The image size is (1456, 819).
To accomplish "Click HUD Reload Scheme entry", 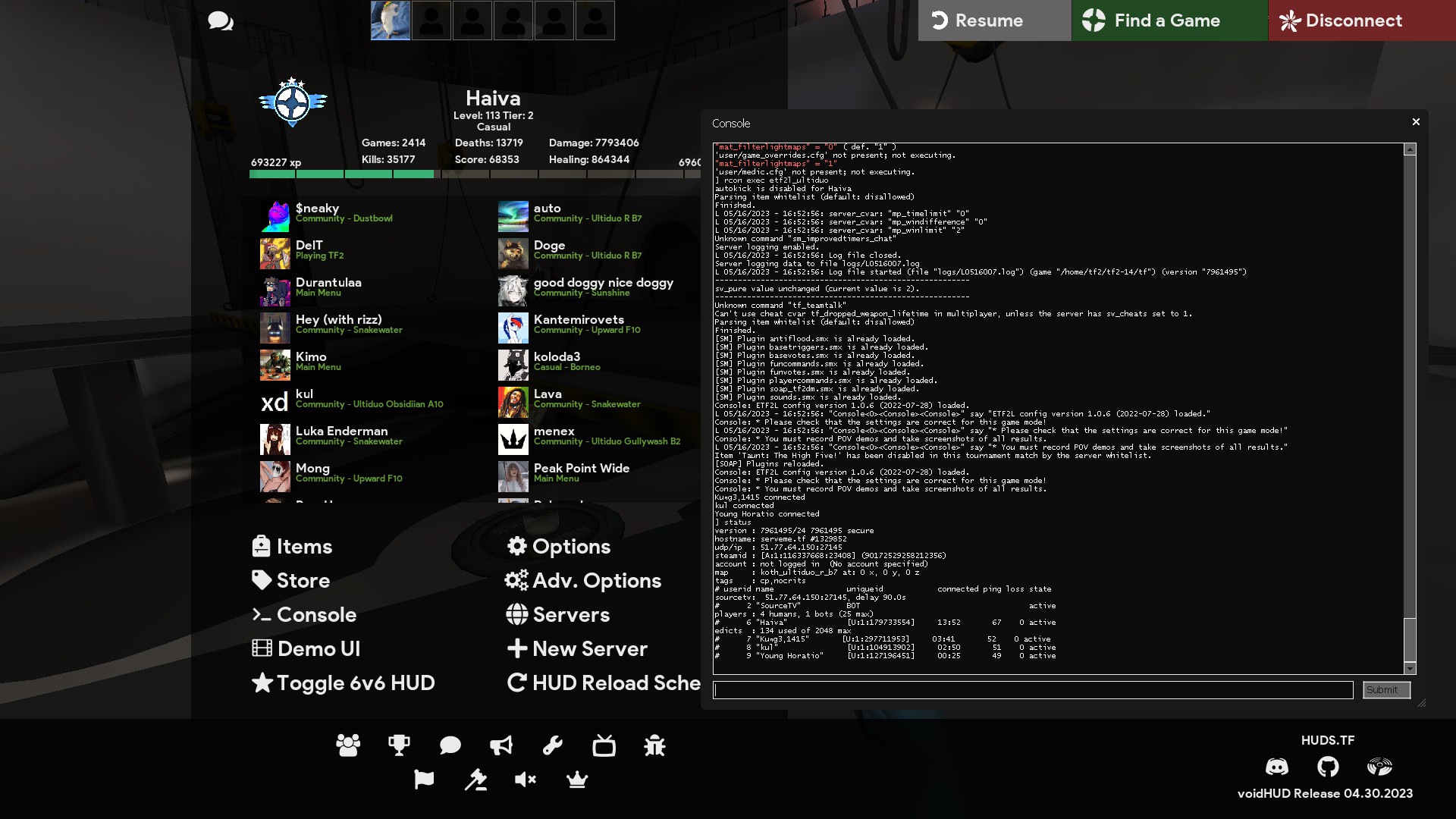I will click(x=604, y=682).
